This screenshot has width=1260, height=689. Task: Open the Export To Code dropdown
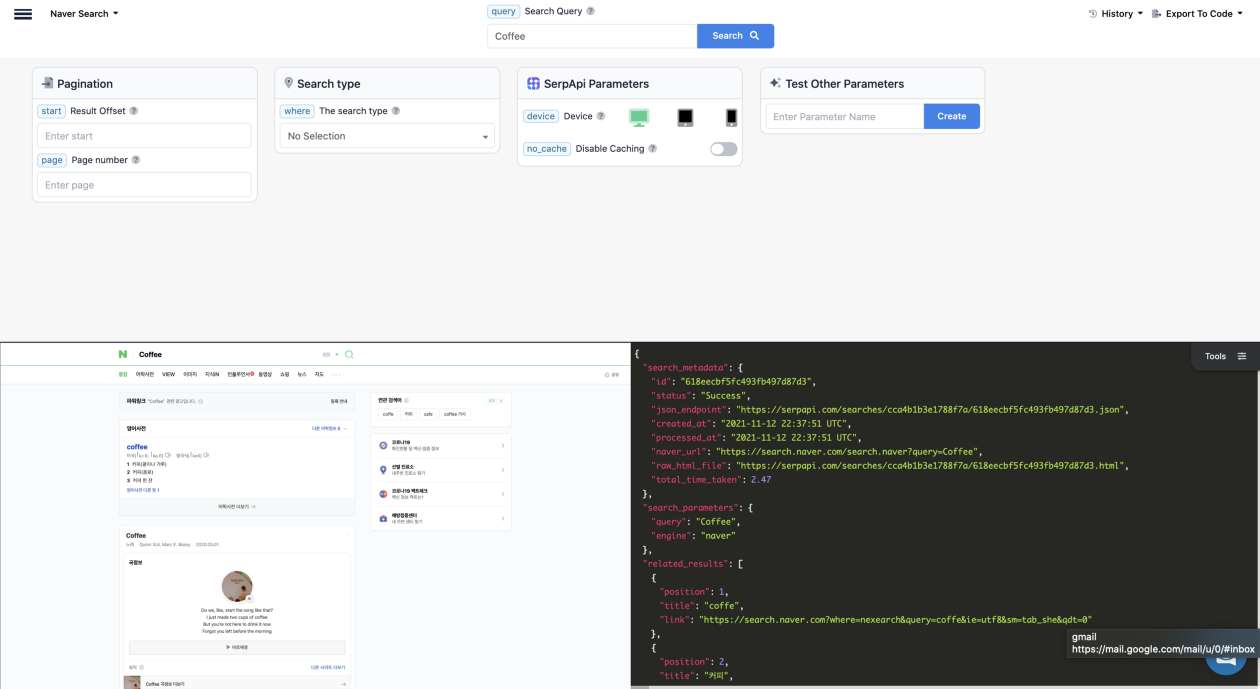[1197, 14]
